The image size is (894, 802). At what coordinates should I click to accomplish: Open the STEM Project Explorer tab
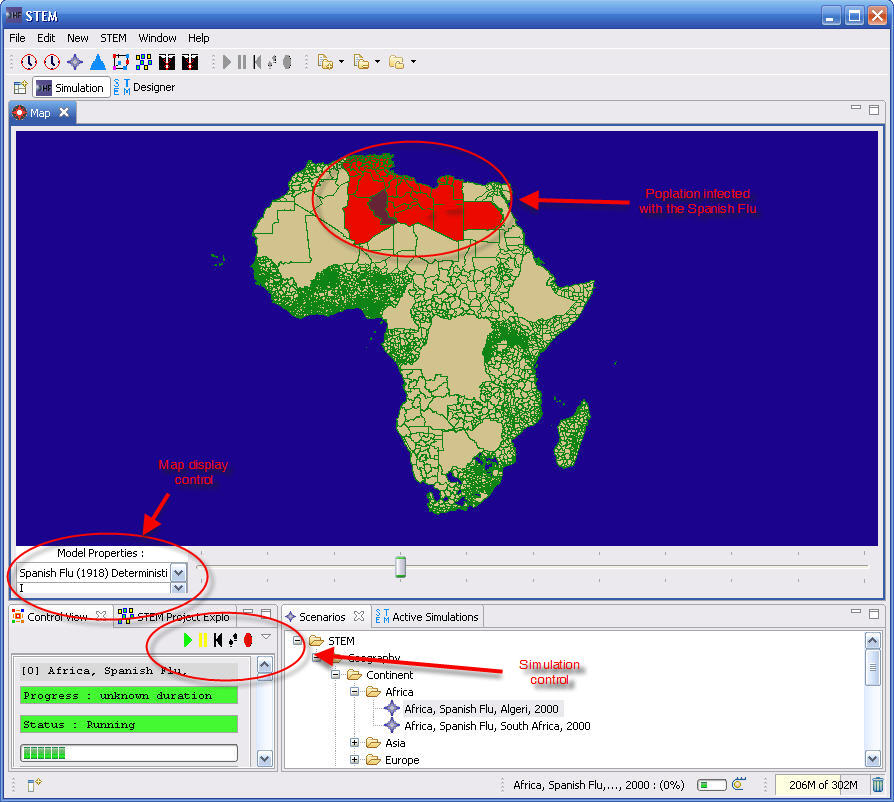(174, 617)
